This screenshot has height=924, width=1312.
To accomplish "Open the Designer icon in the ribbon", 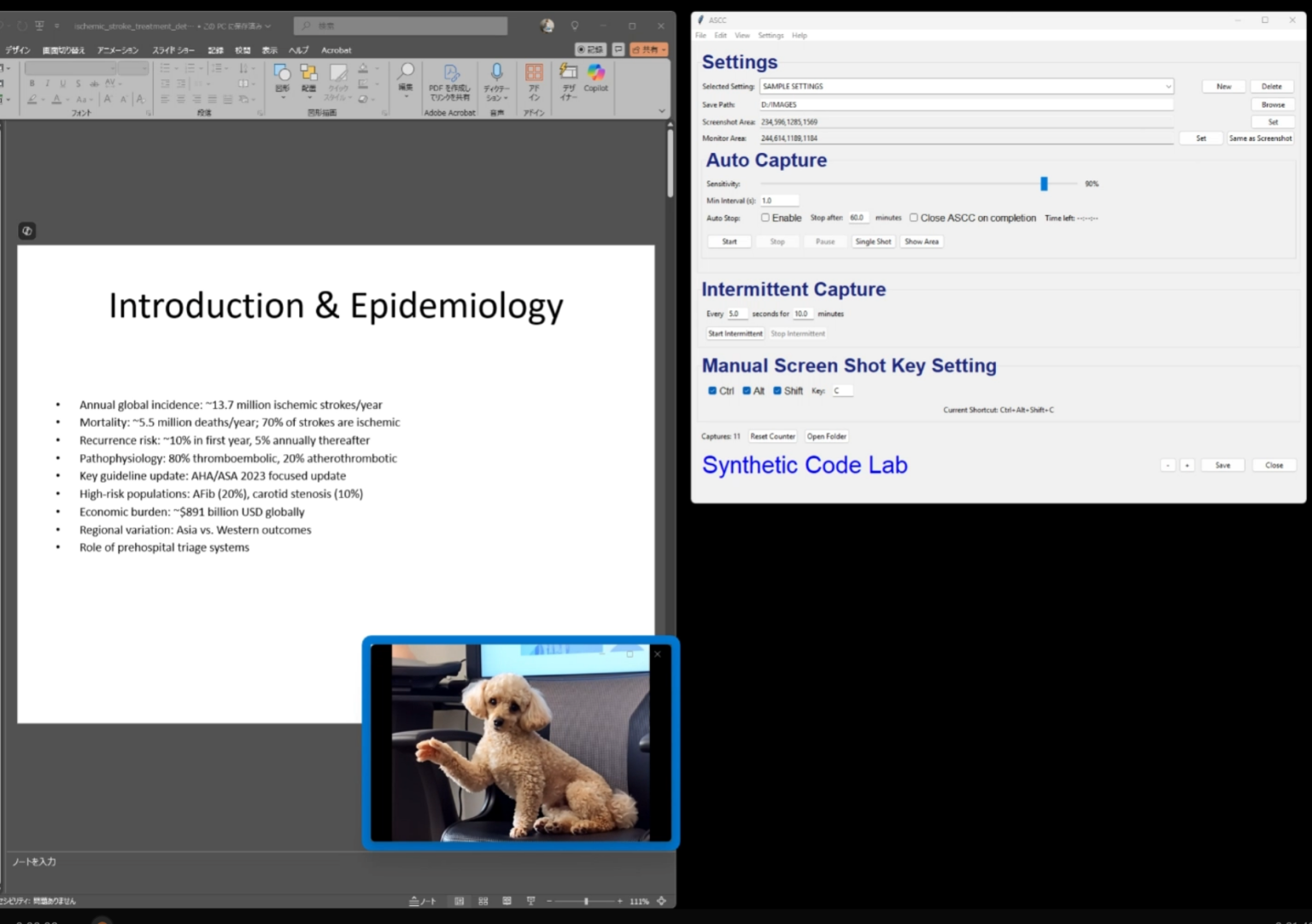I will coord(568,81).
